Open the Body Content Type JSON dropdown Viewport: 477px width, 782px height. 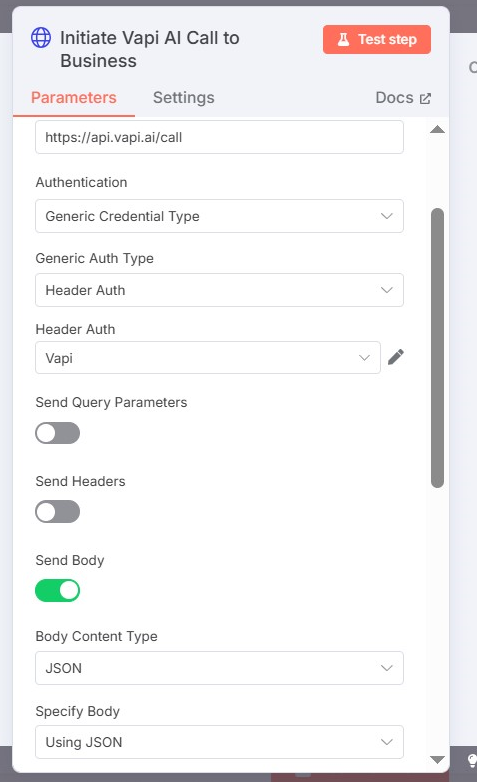[x=219, y=668]
